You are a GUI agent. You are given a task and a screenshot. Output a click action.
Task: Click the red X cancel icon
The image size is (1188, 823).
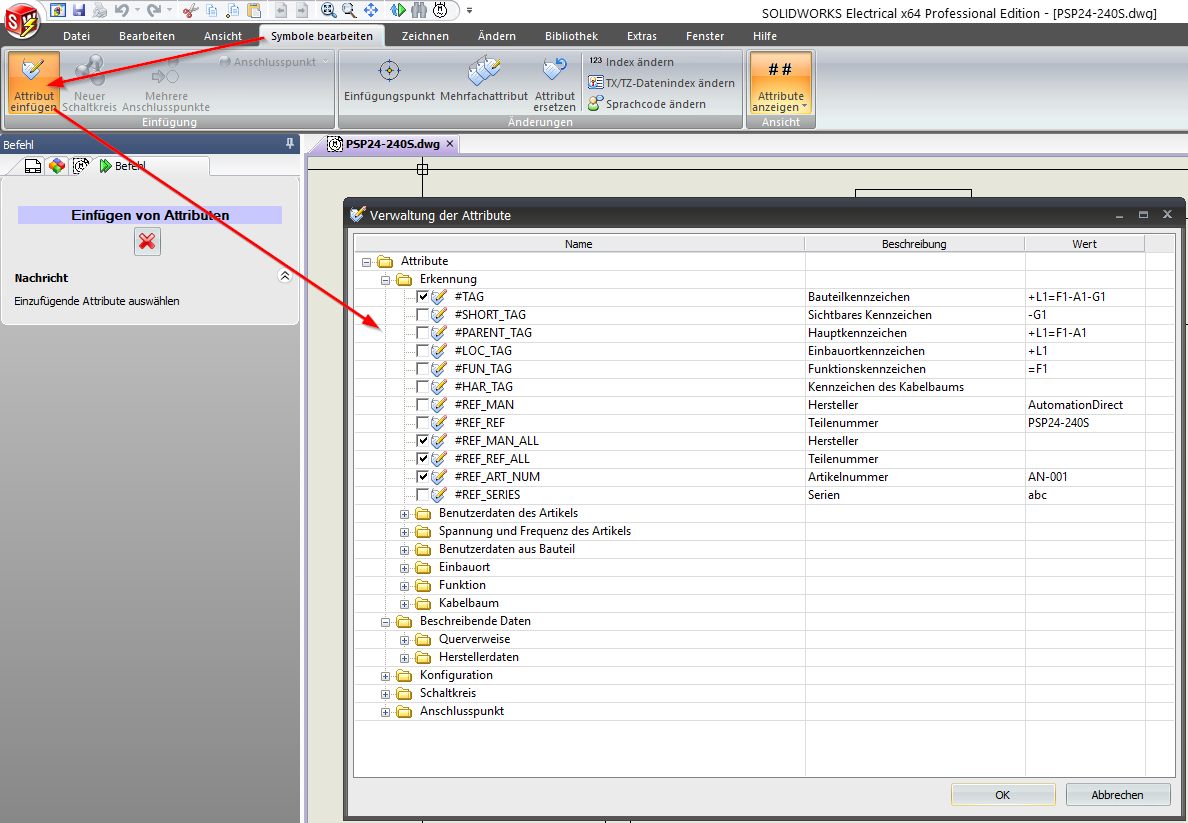[147, 241]
